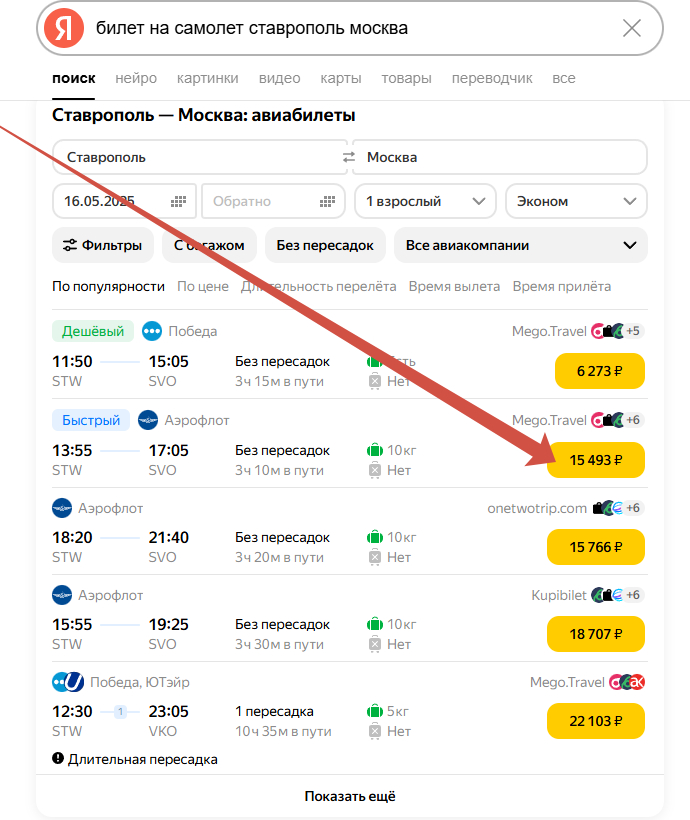Expand the 1 взрослый passengers dropdown
Screen dimensions: 690x820
pyautogui.click(x=425, y=201)
